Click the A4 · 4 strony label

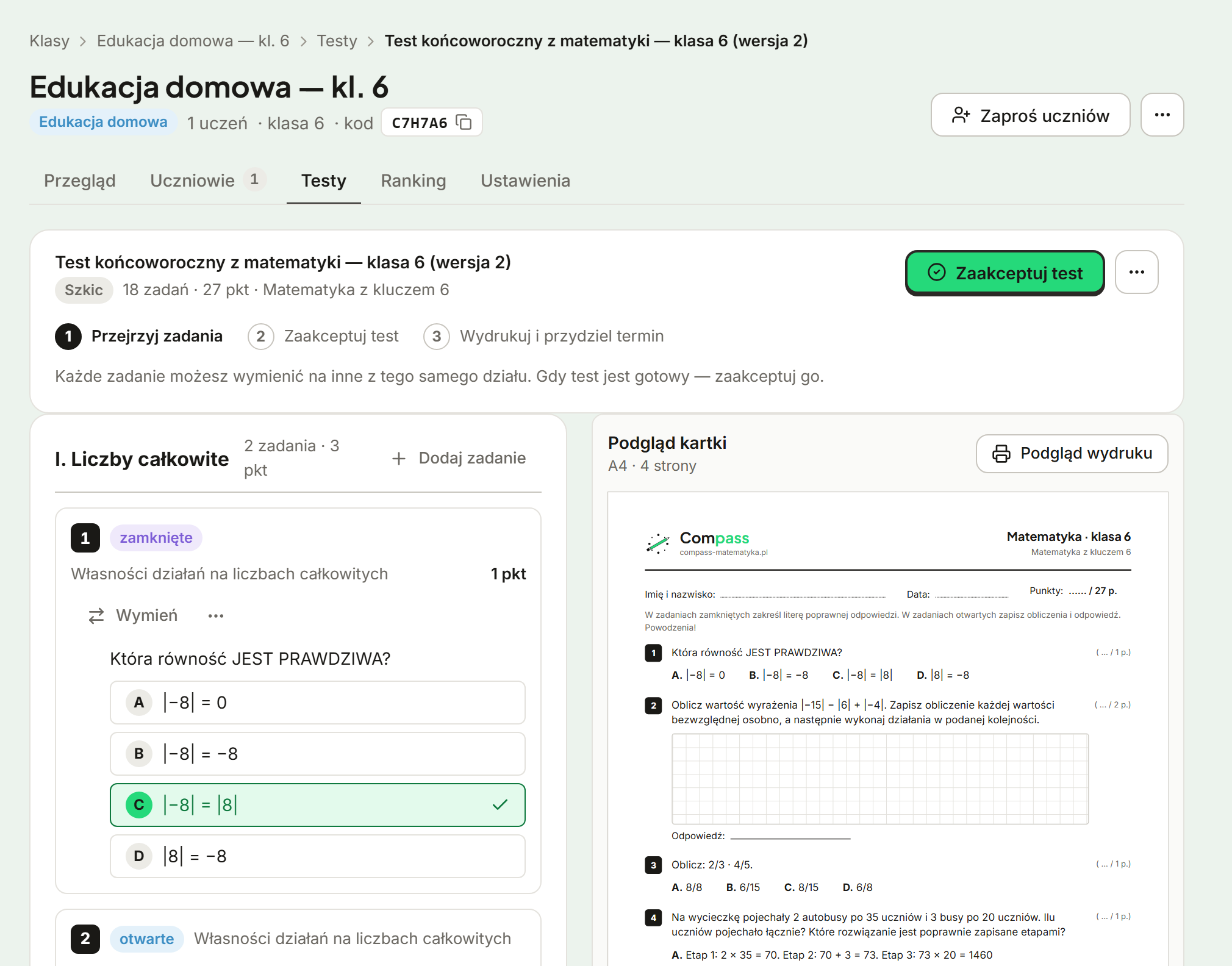coord(652,466)
